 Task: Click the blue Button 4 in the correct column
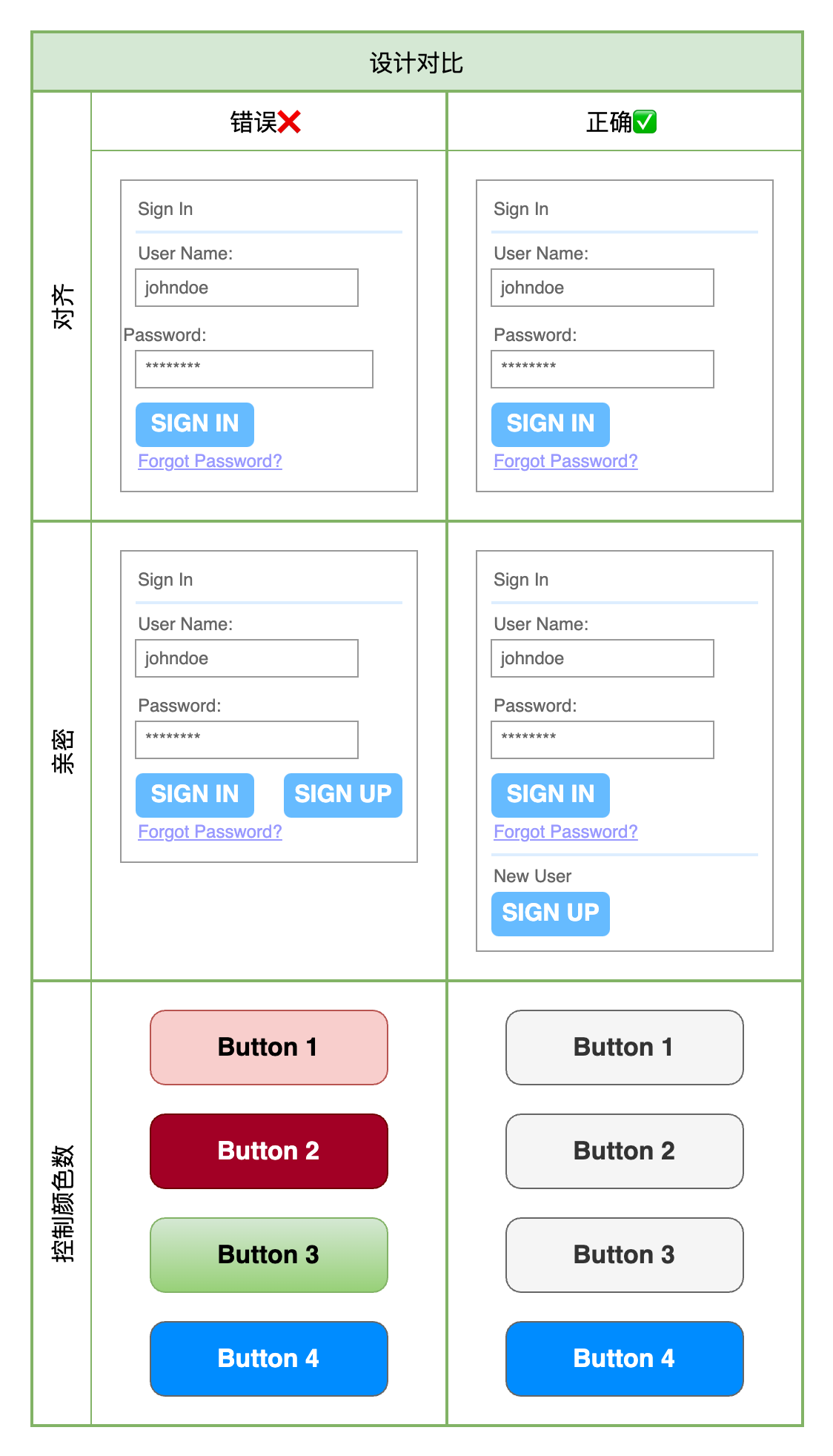point(625,1358)
